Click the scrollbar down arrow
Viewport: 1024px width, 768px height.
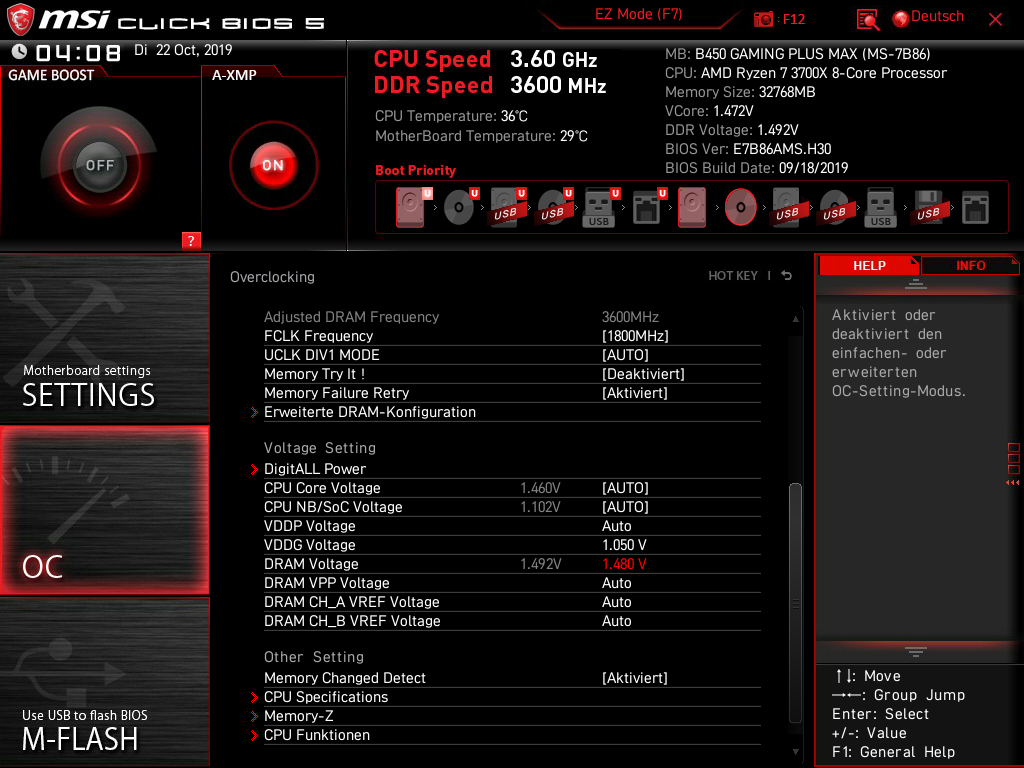click(795, 752)
